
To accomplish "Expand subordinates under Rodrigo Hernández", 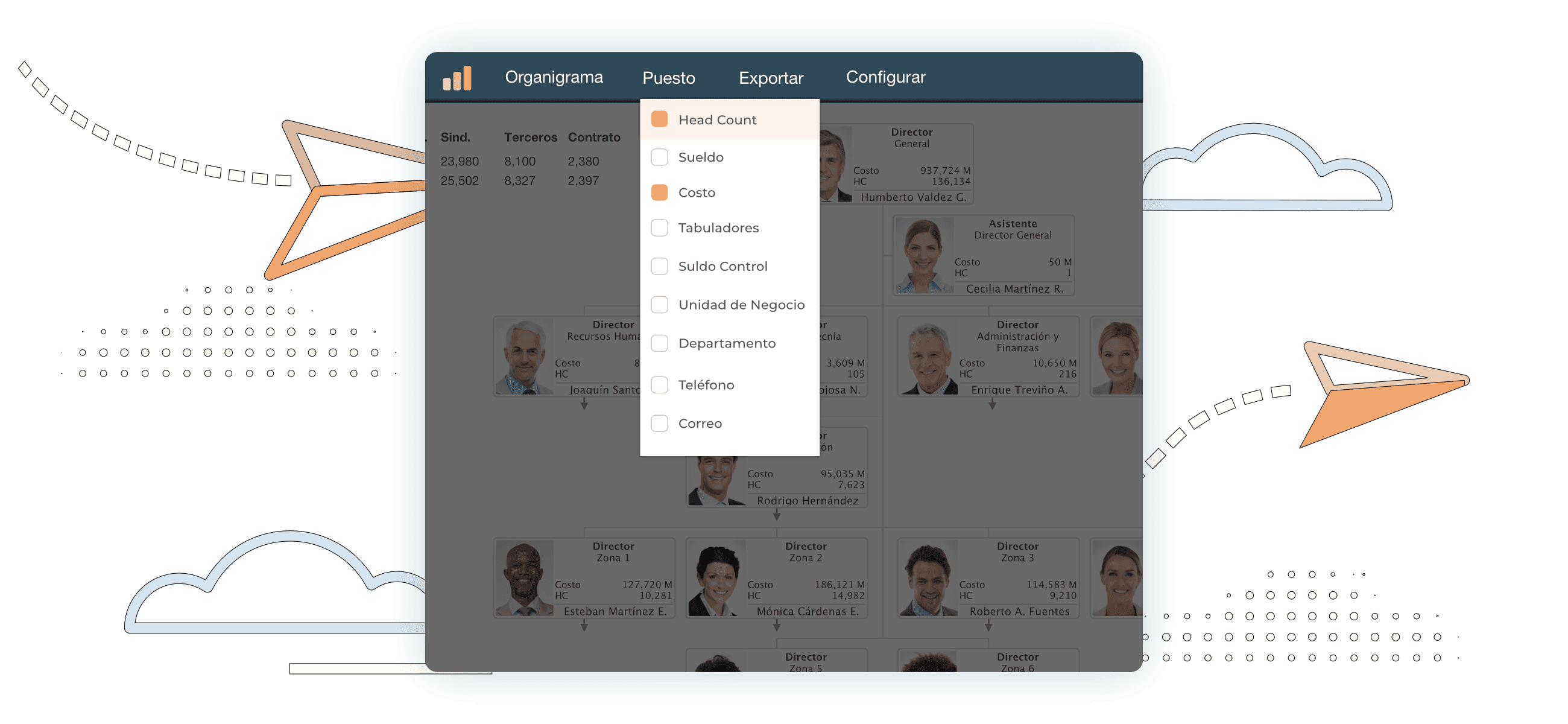I will [776, 515].
